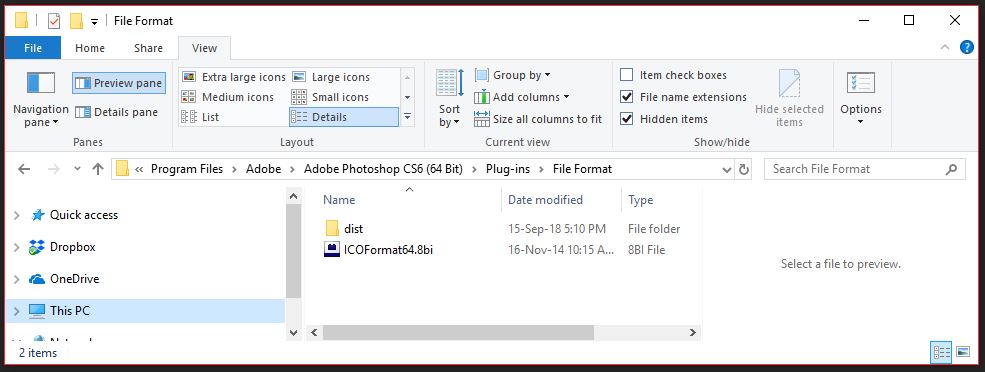The width and height of the screenshot is (985, 372).
Task: Open Customize Quick Access Toolbar dropdown
Action: click(x=94, y=21)
